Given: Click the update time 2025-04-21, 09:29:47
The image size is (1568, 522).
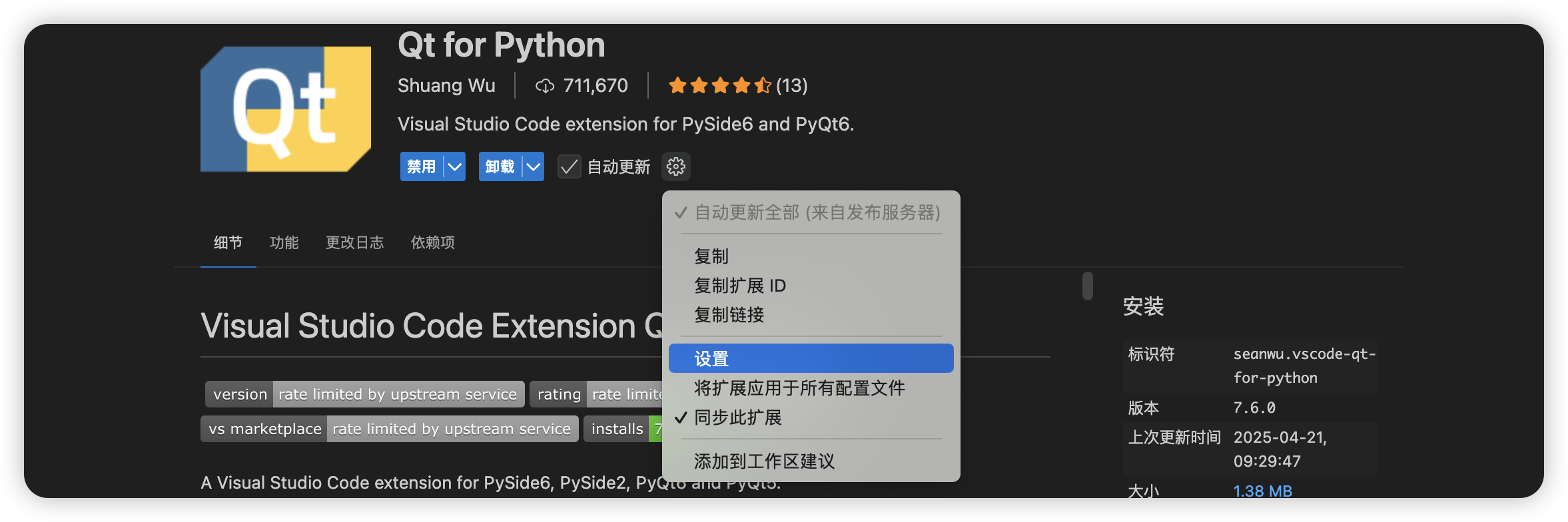Looking at the screenshot, I should [1280, 449].
